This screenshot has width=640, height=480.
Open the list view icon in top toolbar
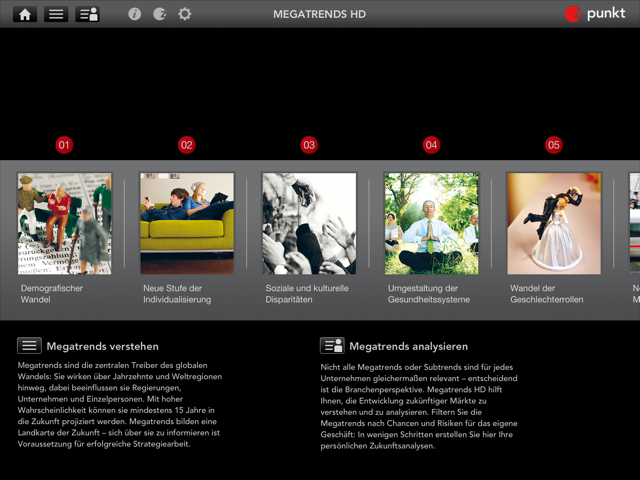click(56, 14)
